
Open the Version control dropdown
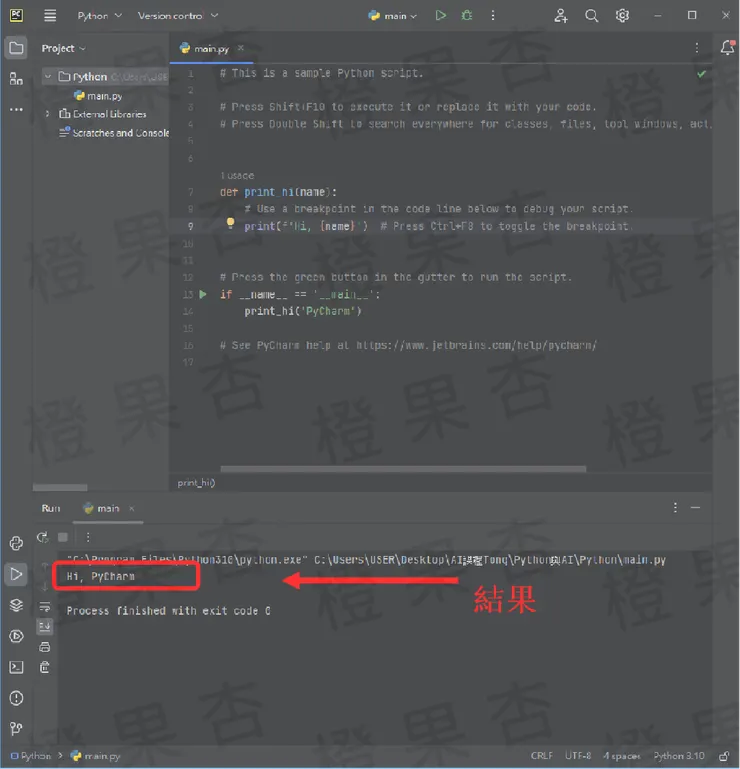[x=178, y=16]
